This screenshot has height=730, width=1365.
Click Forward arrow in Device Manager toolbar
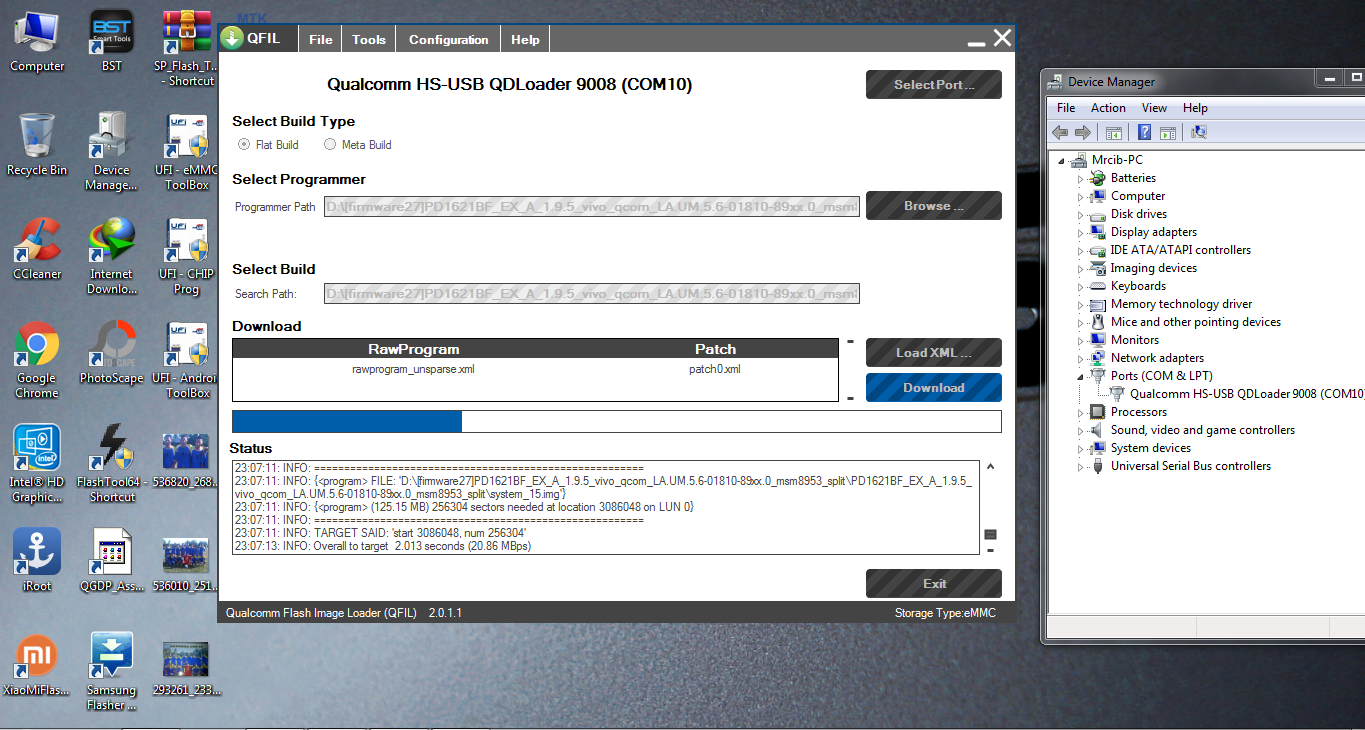pos(1083,132)
